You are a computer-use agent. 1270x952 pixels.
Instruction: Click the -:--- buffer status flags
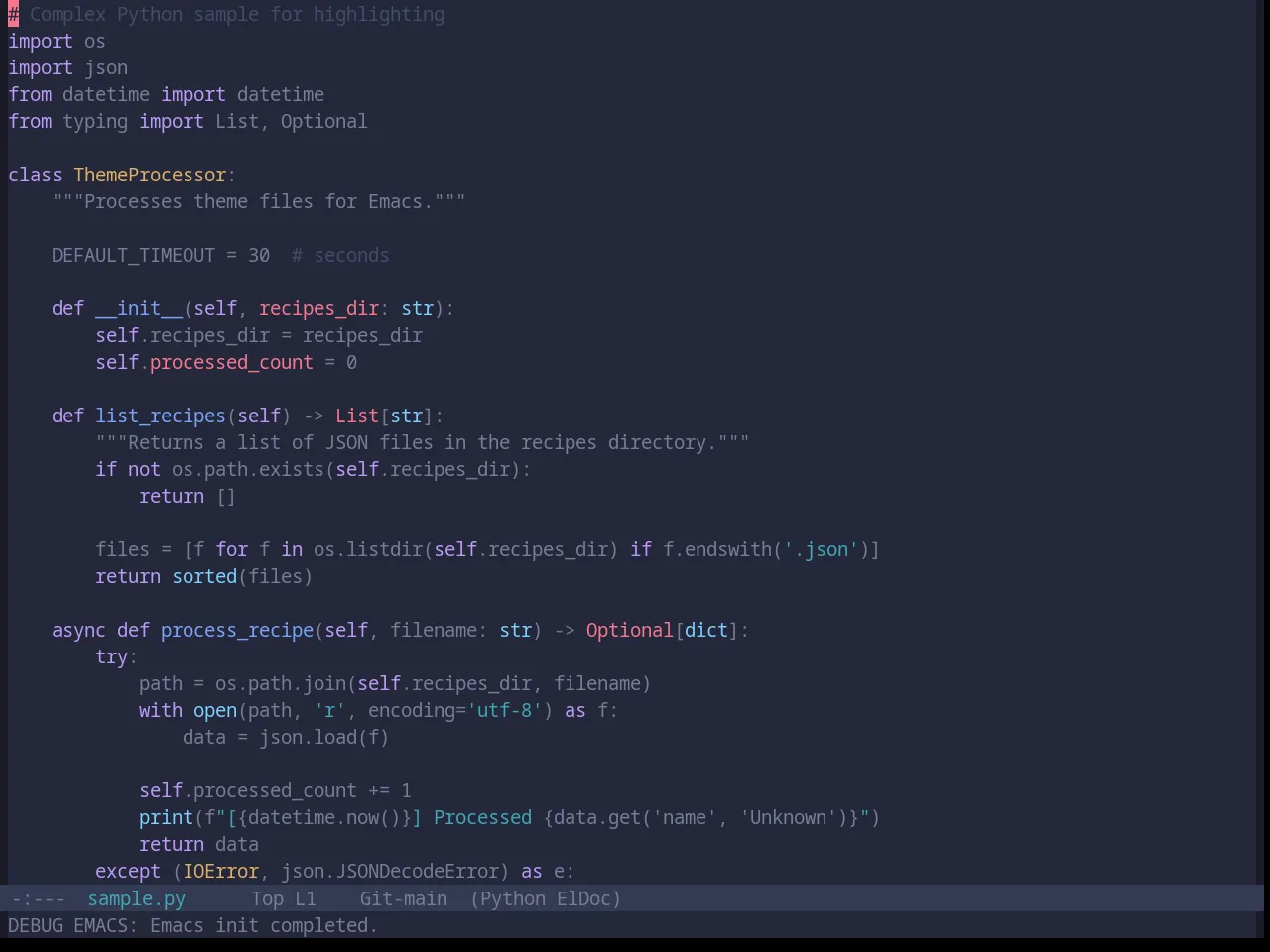[39, 898]
